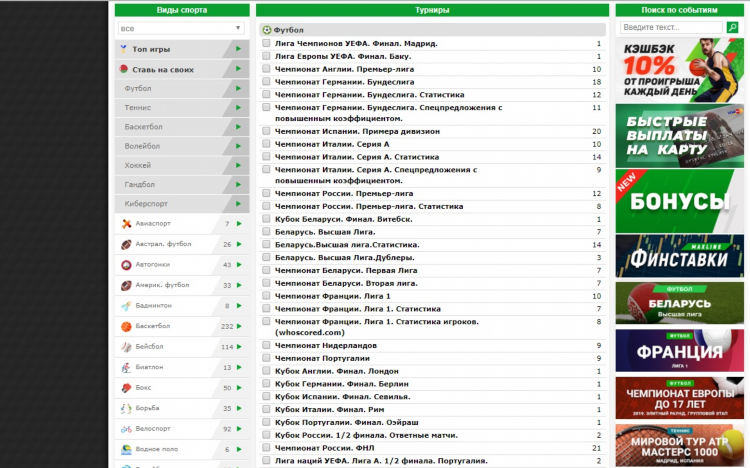Click the green arrow next to Велоспорт
This screenshot has height=468, width=750.
coord(239,429)
